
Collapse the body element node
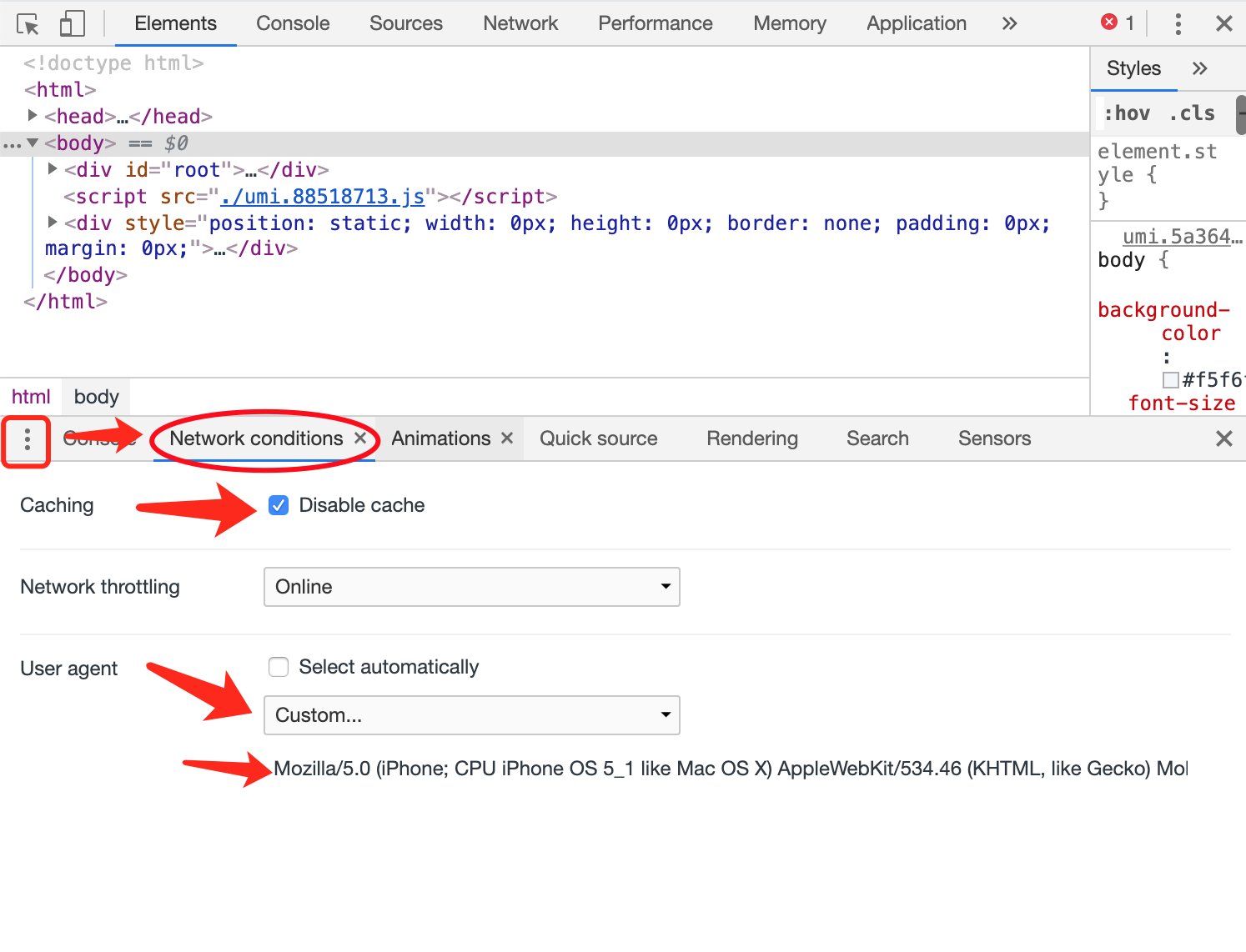coord(33,143)
